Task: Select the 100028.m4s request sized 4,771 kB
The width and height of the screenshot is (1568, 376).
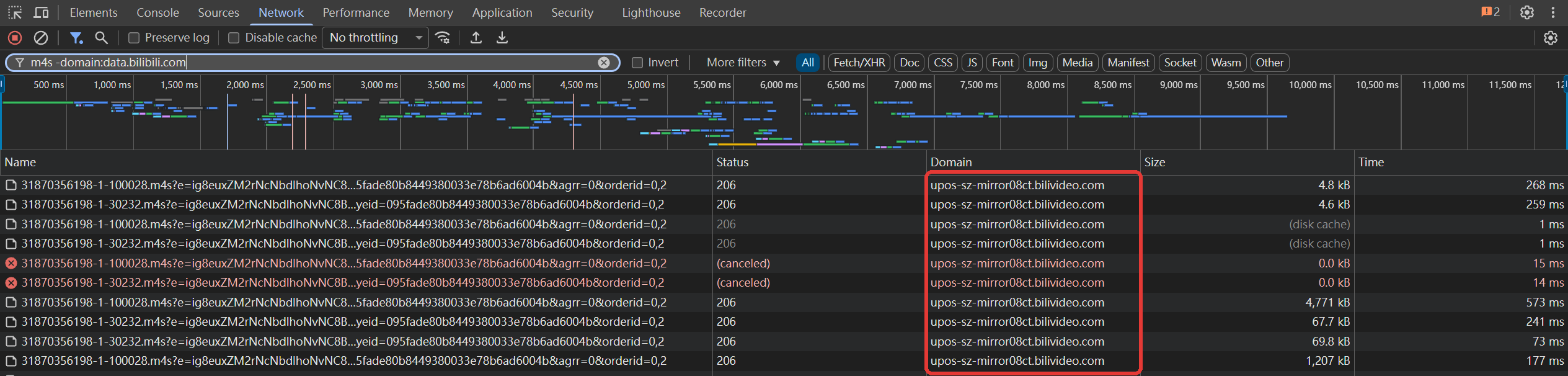Action: pyautogui.click(x=784, y=302)
